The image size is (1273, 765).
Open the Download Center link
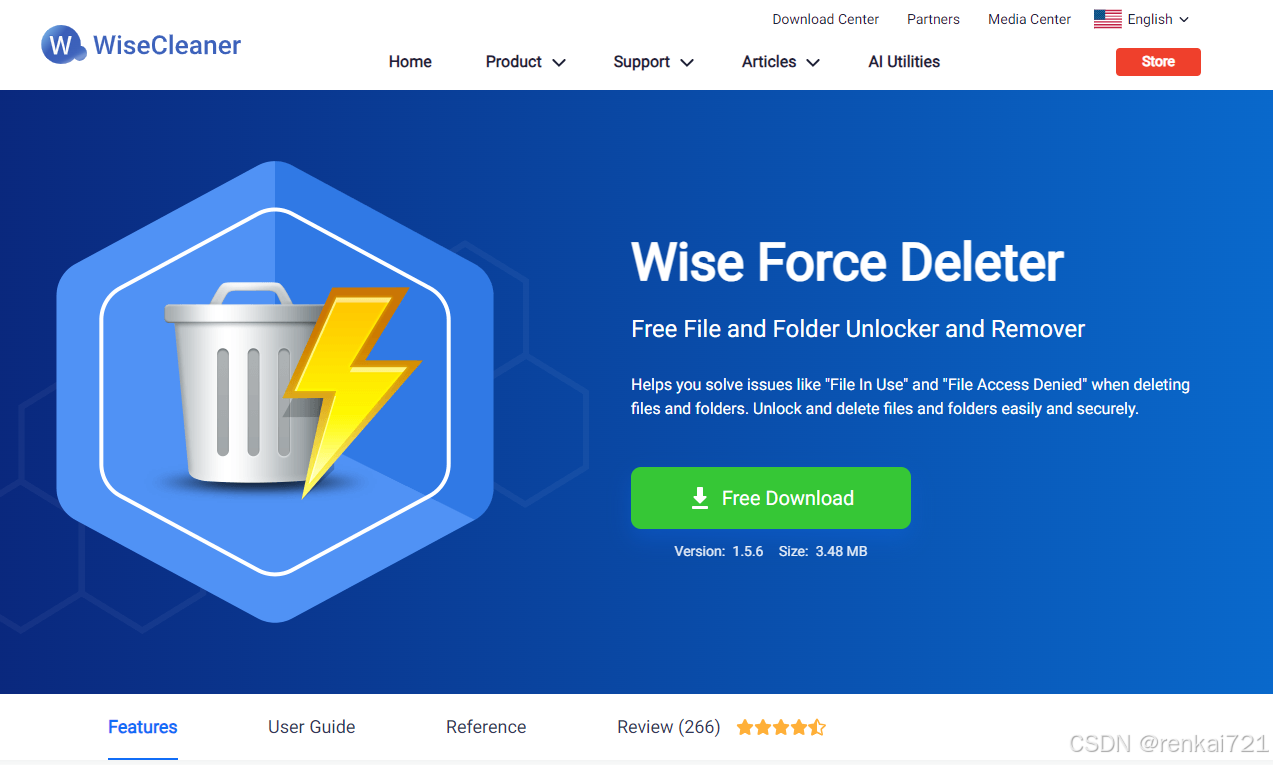coord(825,19)
